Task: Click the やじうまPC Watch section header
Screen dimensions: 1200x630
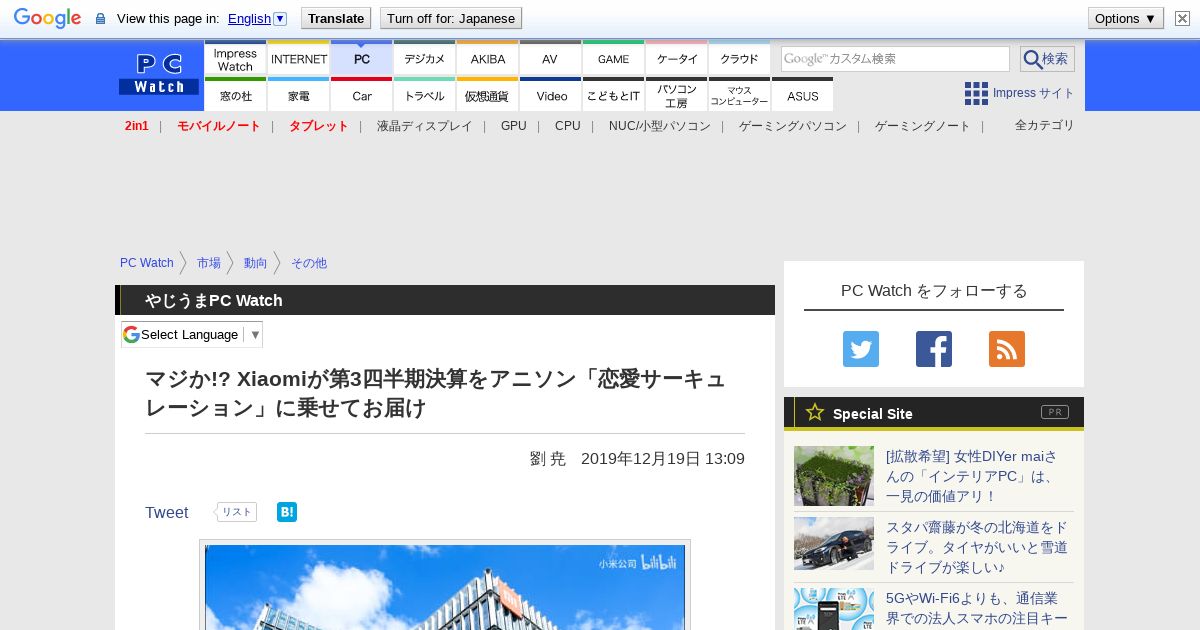Action: click(445, 300)
